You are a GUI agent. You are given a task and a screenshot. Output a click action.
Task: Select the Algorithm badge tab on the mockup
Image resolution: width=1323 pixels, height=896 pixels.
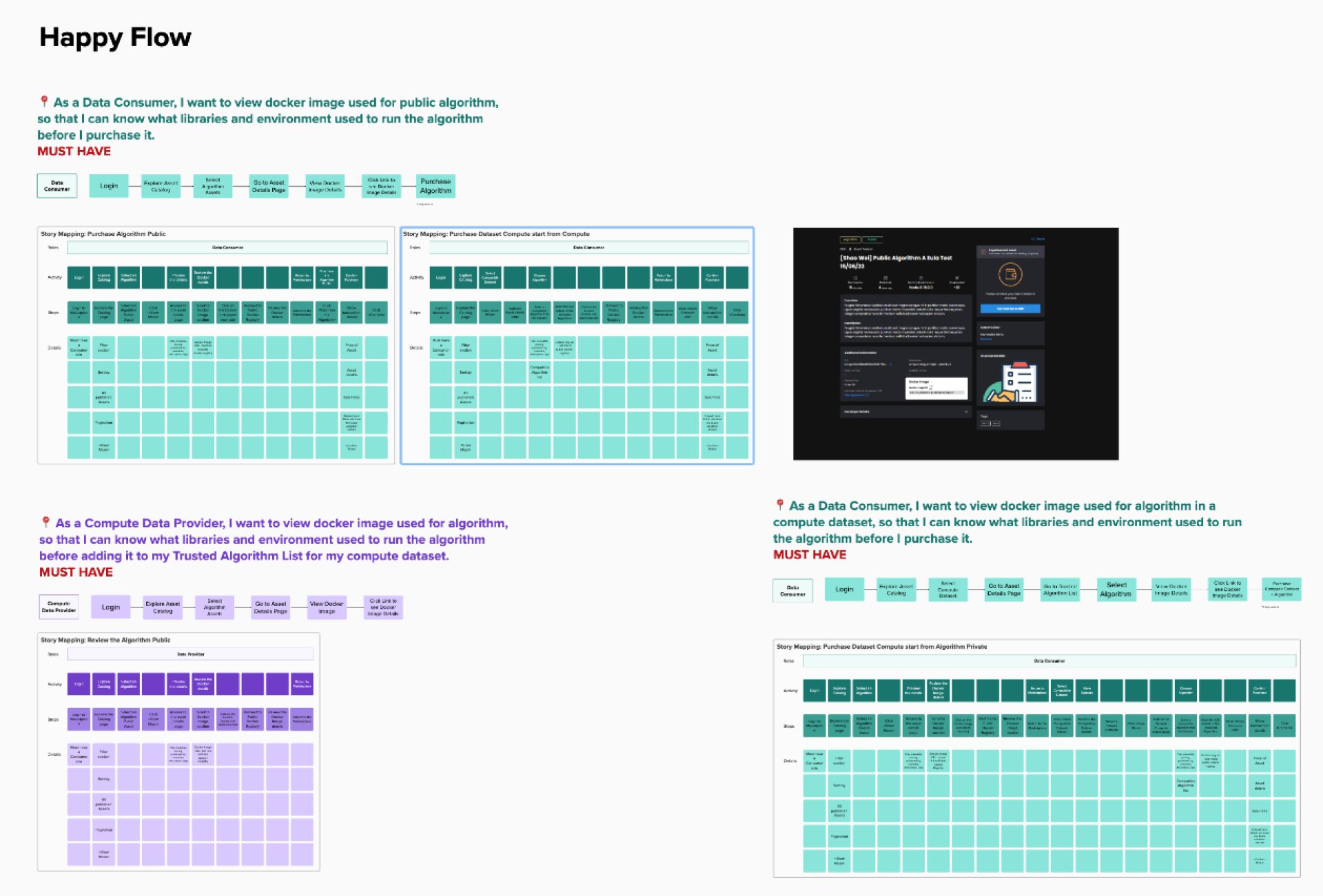850,240
